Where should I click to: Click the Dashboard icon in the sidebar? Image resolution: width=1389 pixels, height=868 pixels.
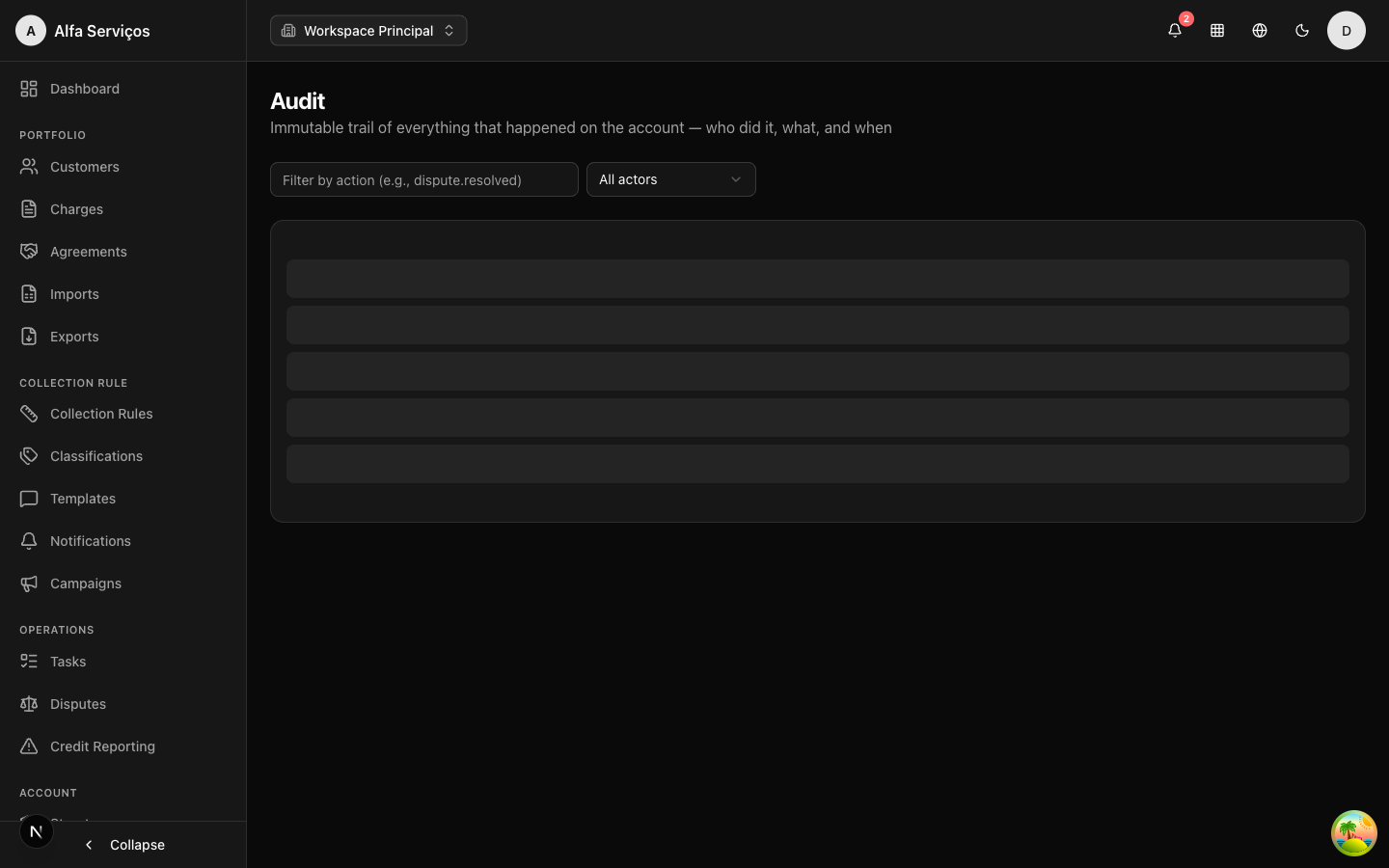29,89
